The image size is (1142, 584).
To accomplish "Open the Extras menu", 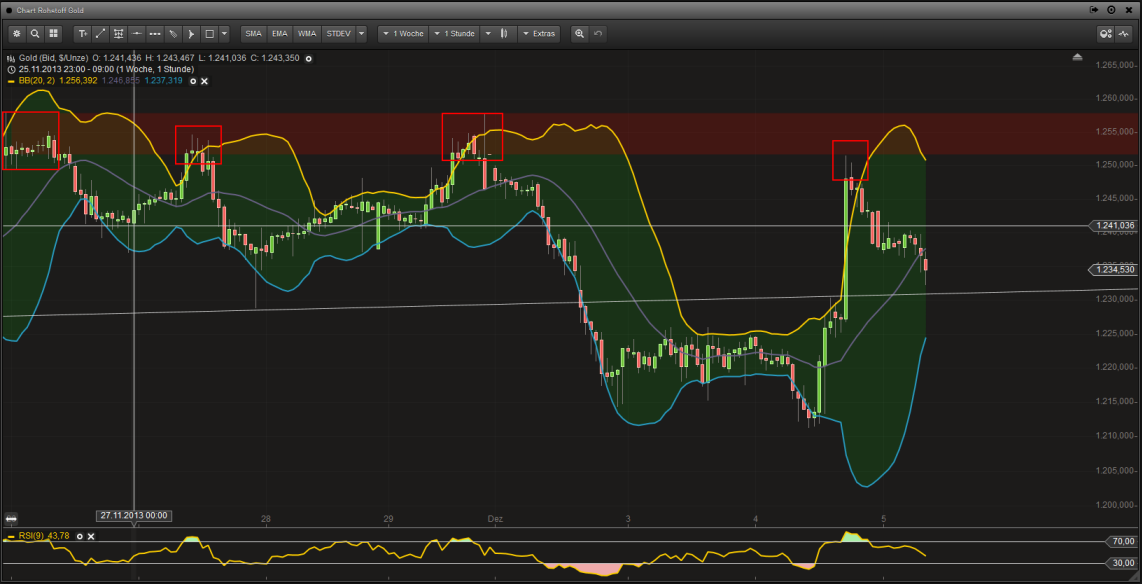I will point(540,33).
